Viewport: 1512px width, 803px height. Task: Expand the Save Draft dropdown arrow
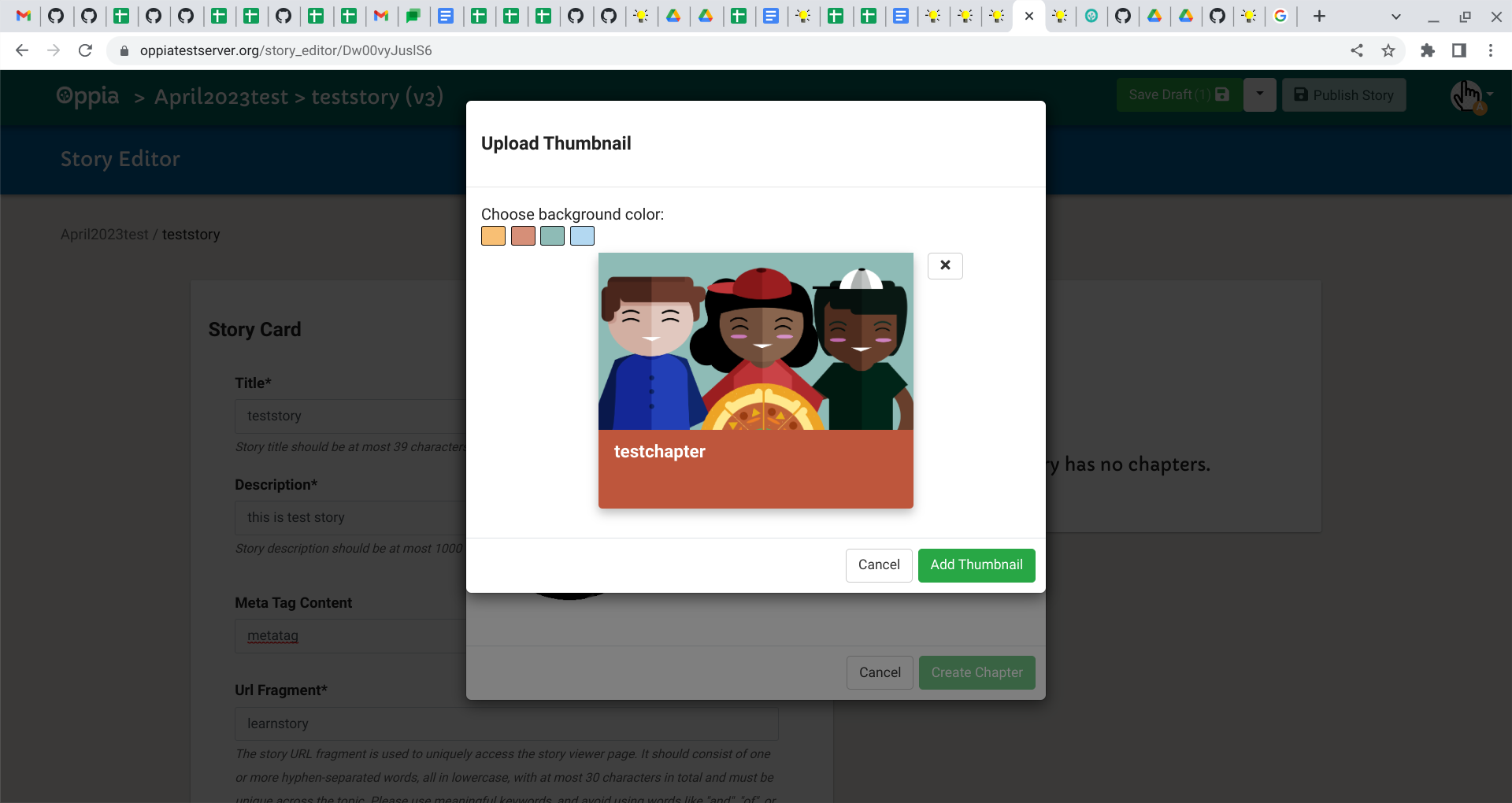1260,94
